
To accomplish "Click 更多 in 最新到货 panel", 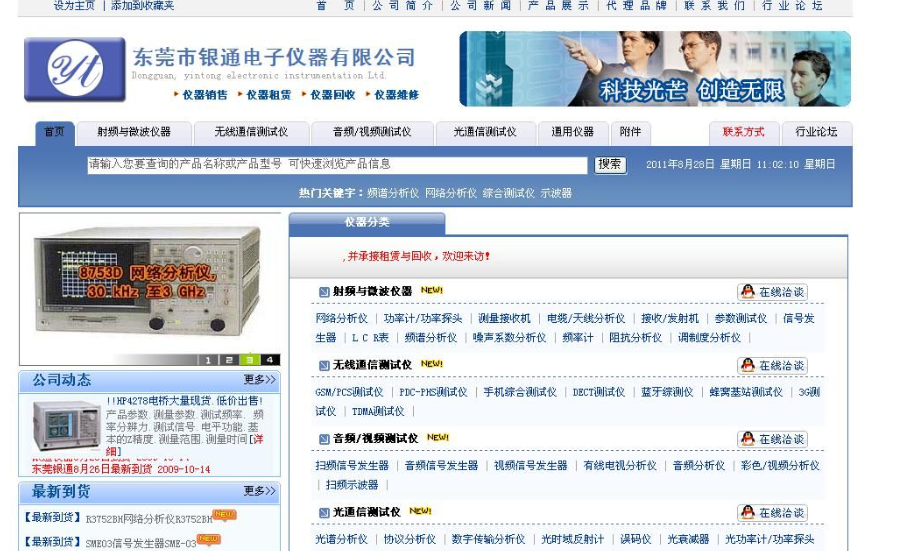I will pyautogui.click(x=259, y=491).
